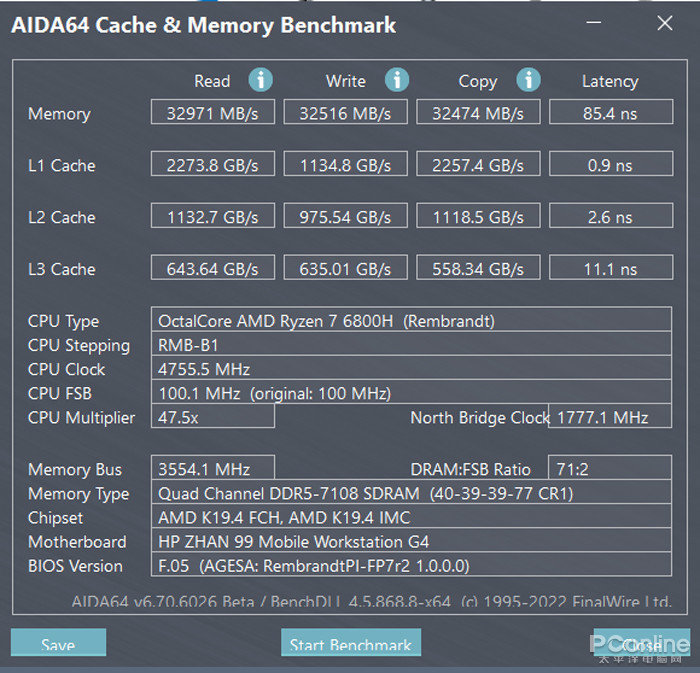Close the AIDA64 benchmark window
The width and height of the screenshot is (700, 673).
click(x=665, y=24)
